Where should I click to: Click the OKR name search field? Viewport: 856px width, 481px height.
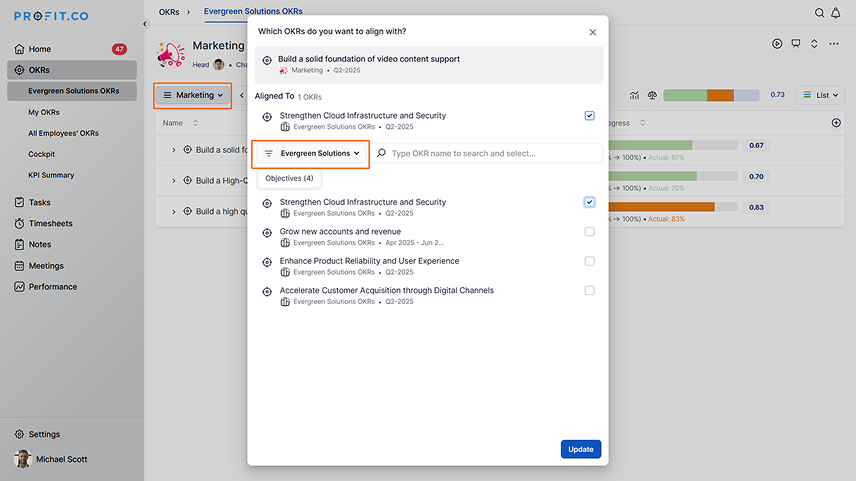[x=487, y=153]
